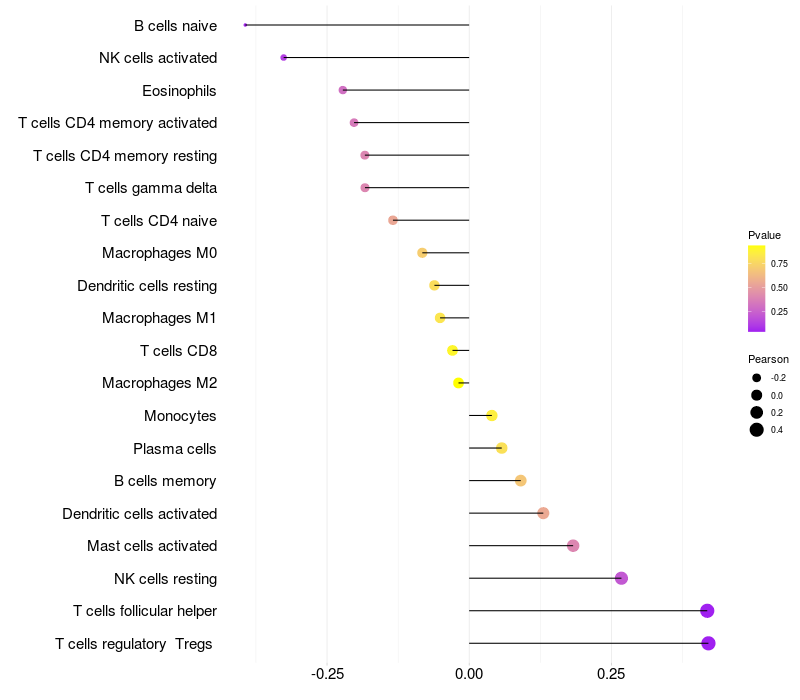Screen dimensions: 800x700
Task: Click the Pearson legend title
Action: click(768, 359)
